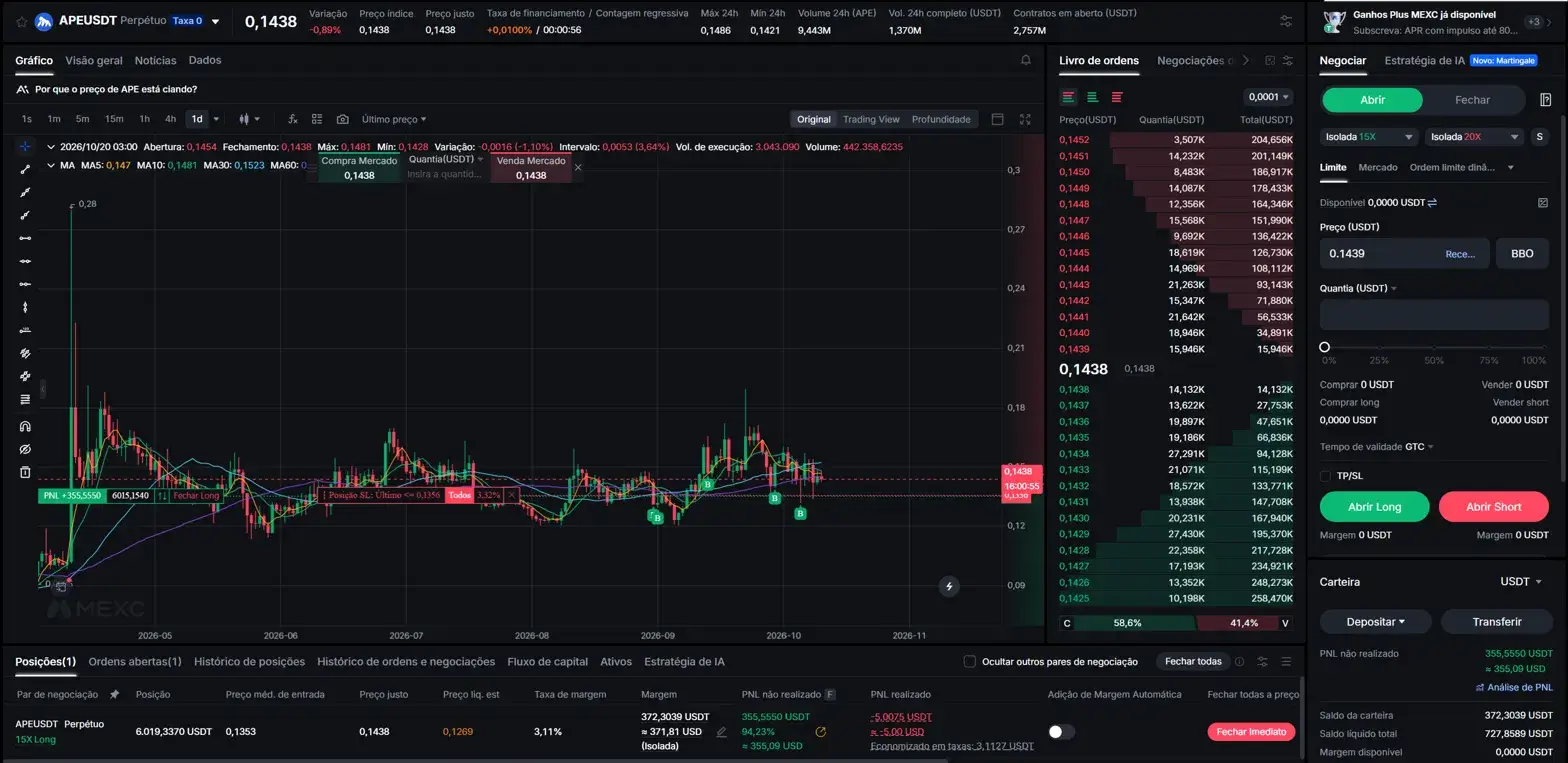Open top bar preferences sliders icon
This screenshot has height=763, width=1568.
1286,21
